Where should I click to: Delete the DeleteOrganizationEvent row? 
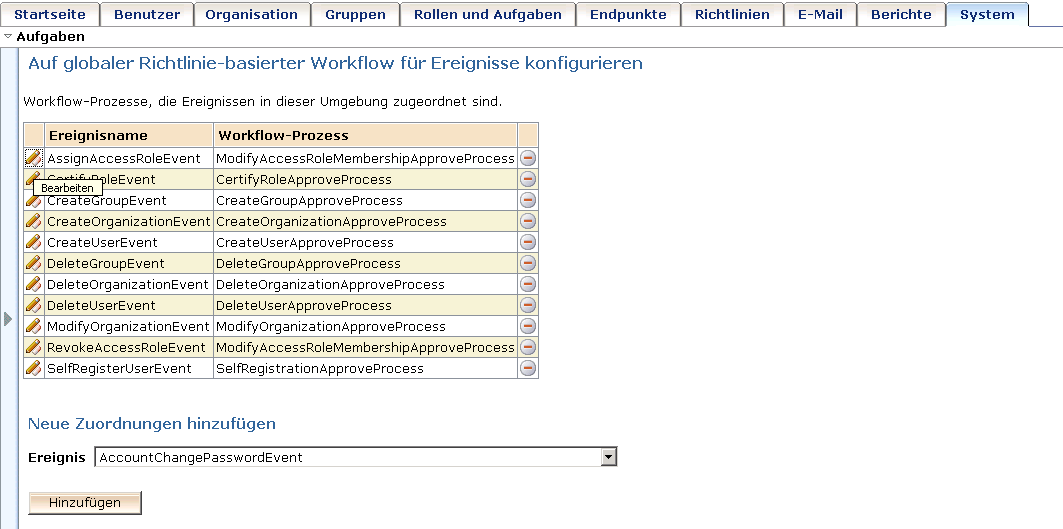click(528, 284)
